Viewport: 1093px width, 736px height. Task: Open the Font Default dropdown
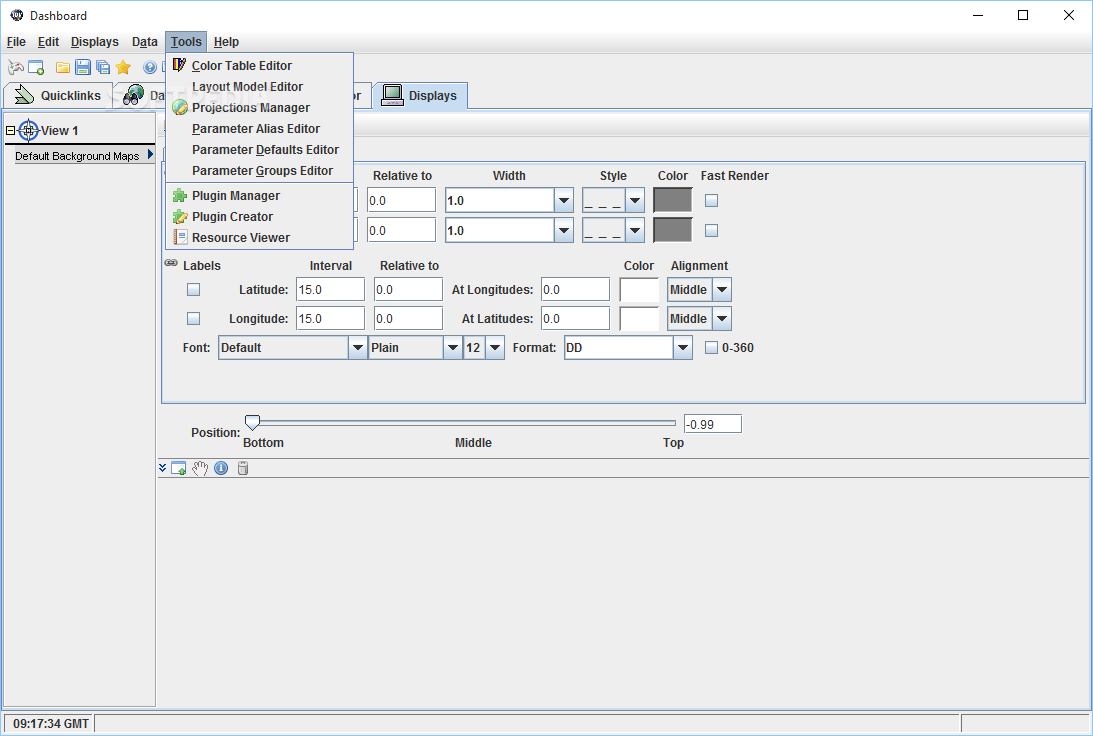pyautogui.click(x=358, y=348)
